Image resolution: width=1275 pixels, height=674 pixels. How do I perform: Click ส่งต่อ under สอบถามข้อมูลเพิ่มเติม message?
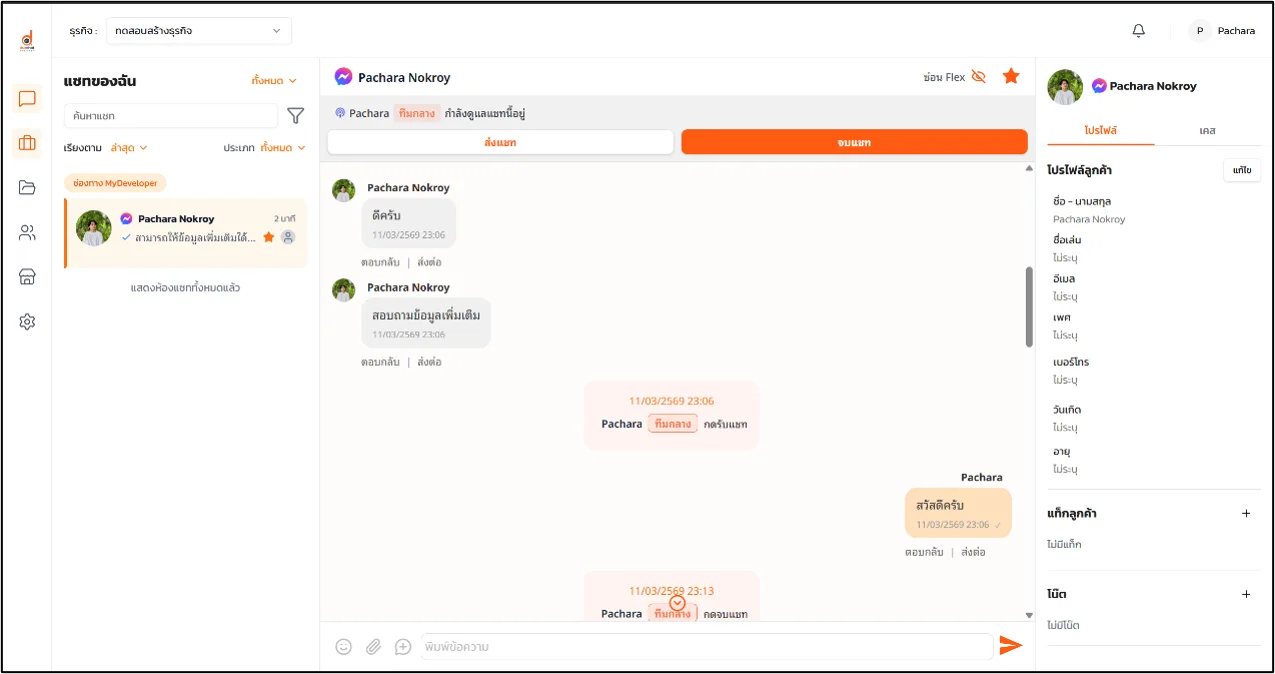[429, 362]
